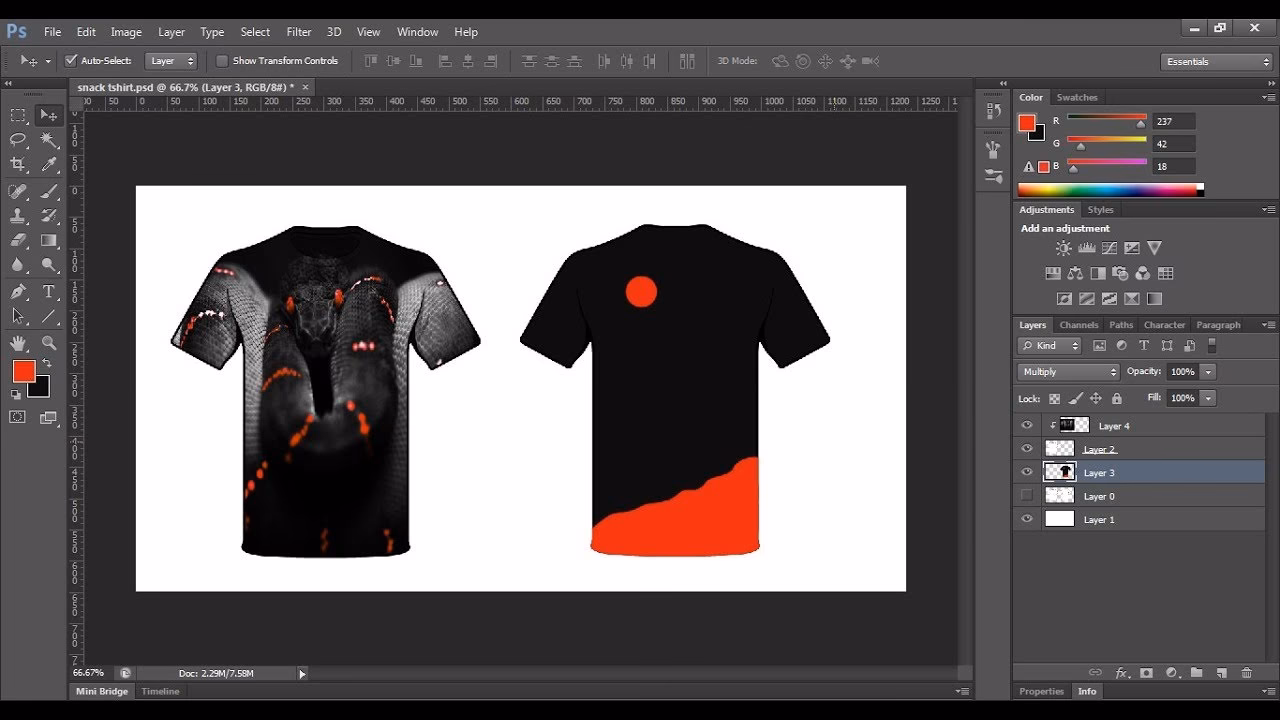Delete the selected layer with trash button

pyautogui.click(x=1245, y=674)
